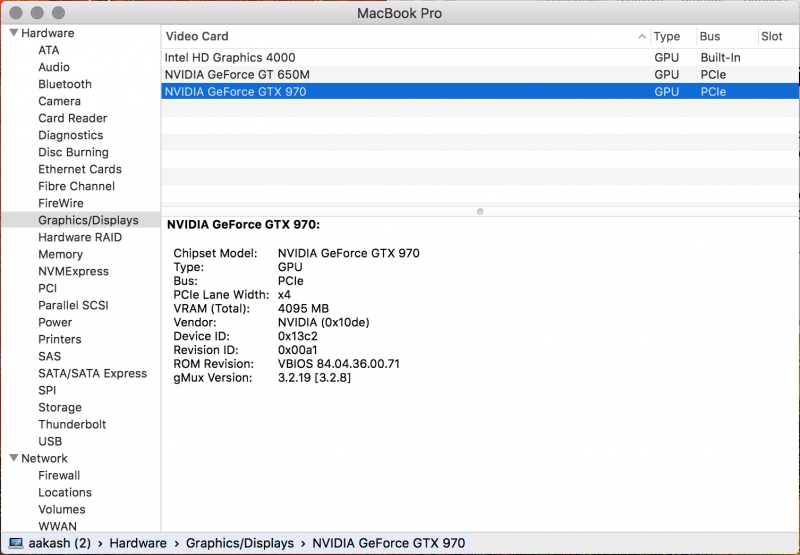800x555 pixels.
Task: Open the Card Reader category
Action: click(72, 118)
